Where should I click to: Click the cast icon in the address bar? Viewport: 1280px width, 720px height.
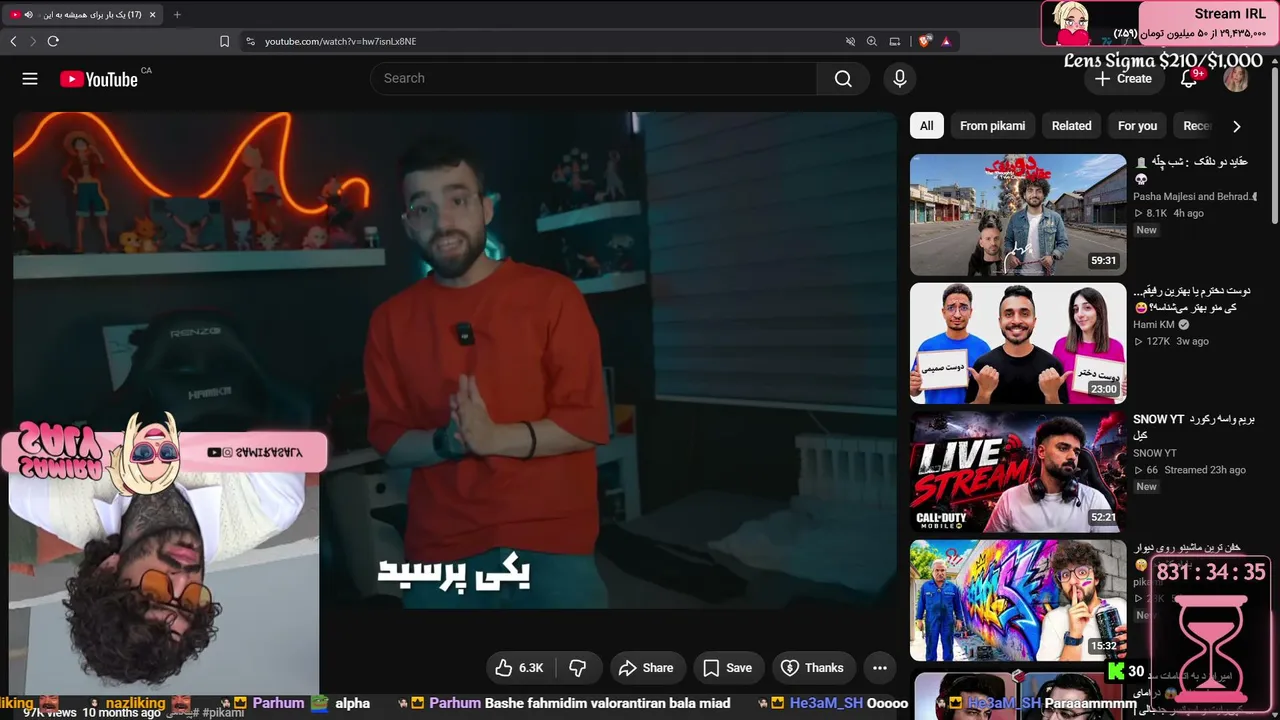[895, 41]
